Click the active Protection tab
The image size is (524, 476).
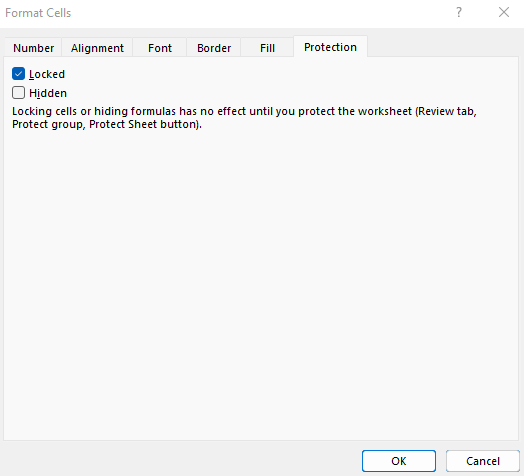331,47
